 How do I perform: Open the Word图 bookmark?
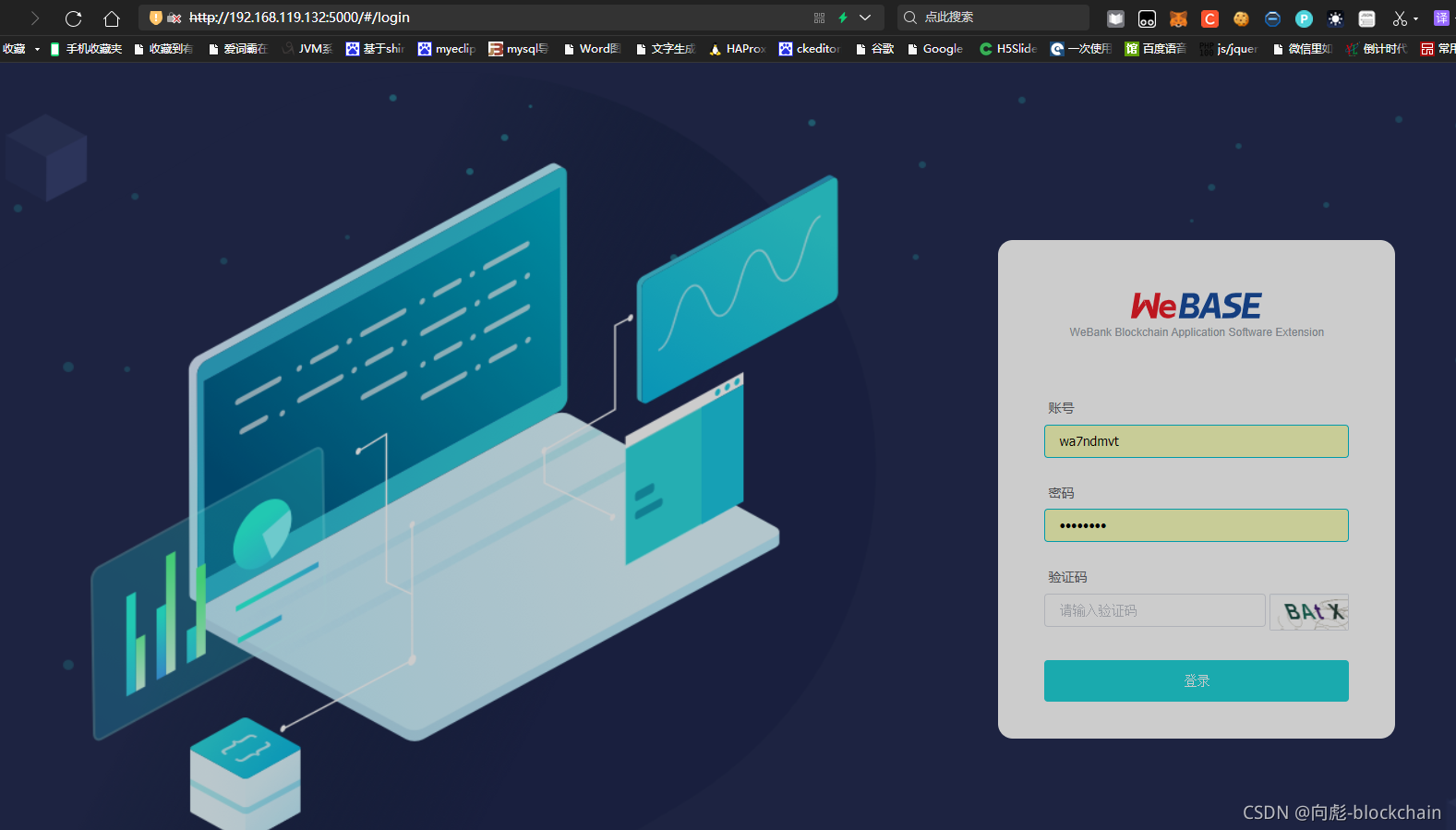pyautogui.click(x=592, y=49)
